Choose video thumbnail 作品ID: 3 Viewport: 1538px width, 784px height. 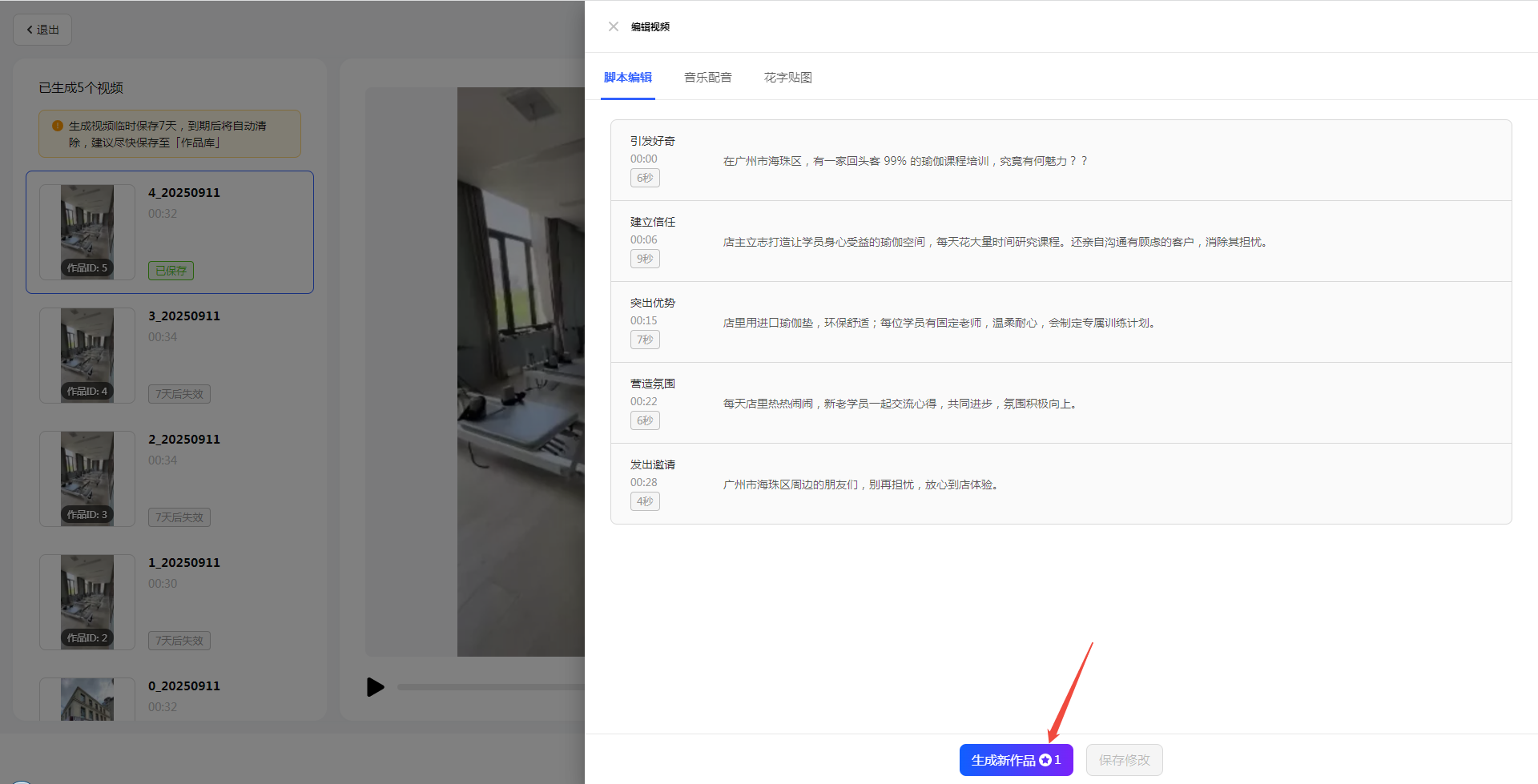87,479
